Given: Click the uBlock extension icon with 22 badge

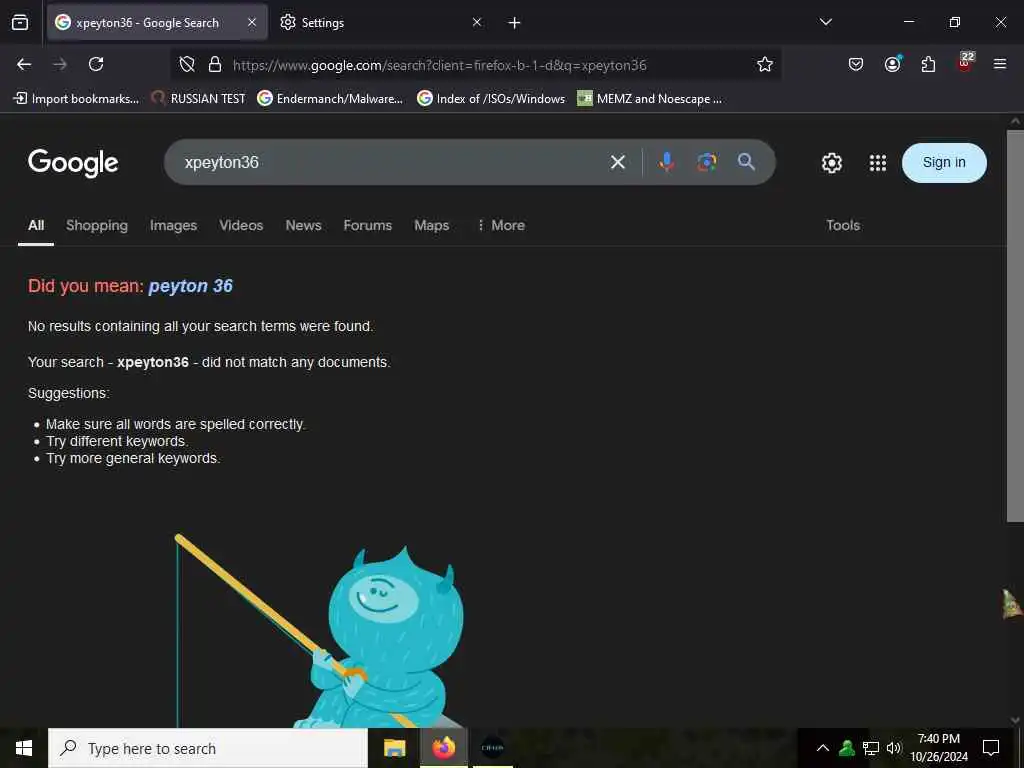Looking at the screenshot, I should pyautogui.click(x=965, y=63).
